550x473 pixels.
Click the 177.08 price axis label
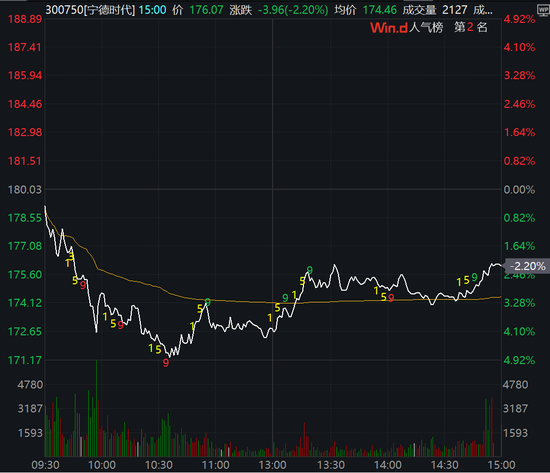[x=25, y=246]
